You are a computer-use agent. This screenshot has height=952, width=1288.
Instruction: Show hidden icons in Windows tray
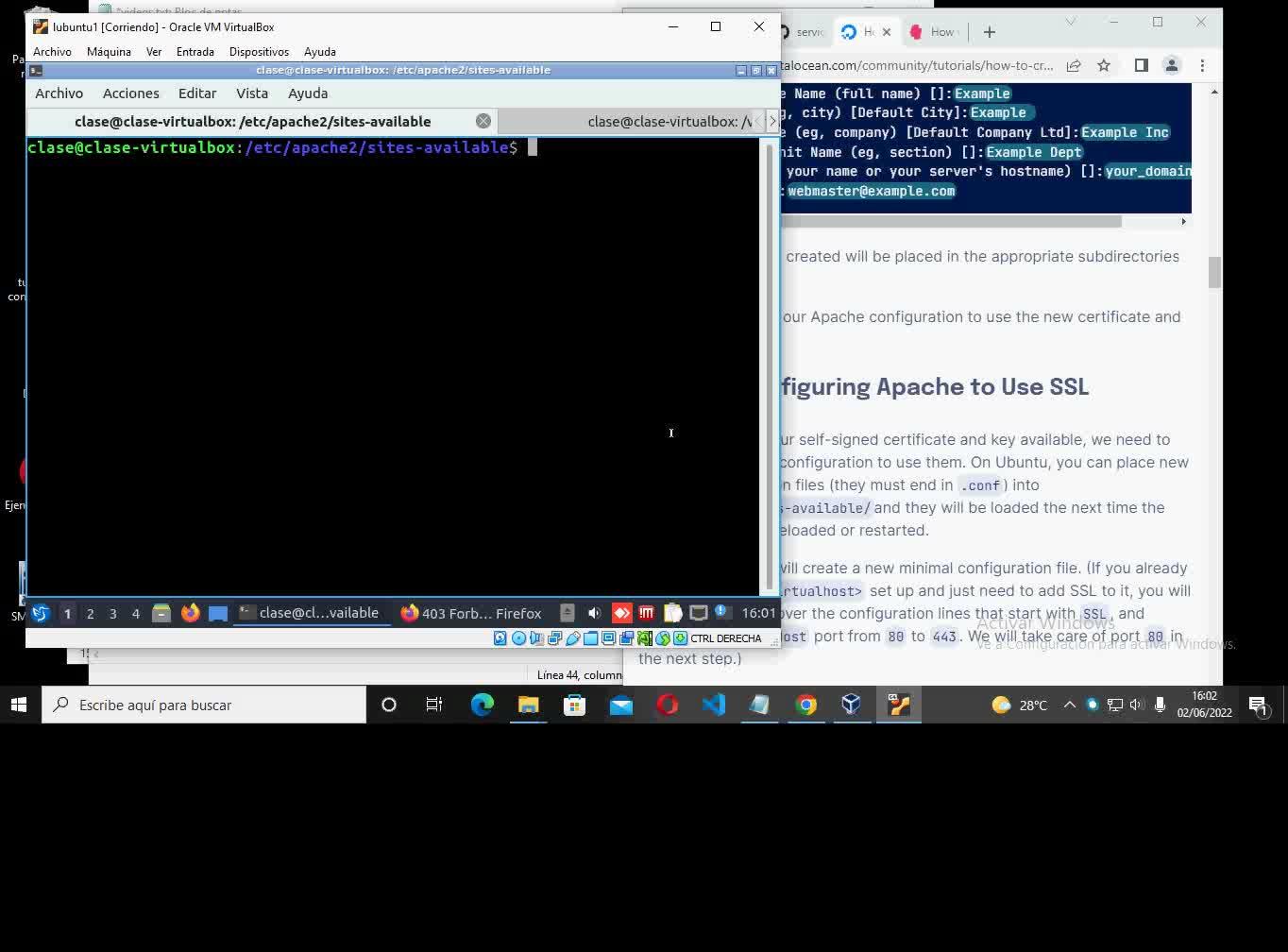[1070, 705]
